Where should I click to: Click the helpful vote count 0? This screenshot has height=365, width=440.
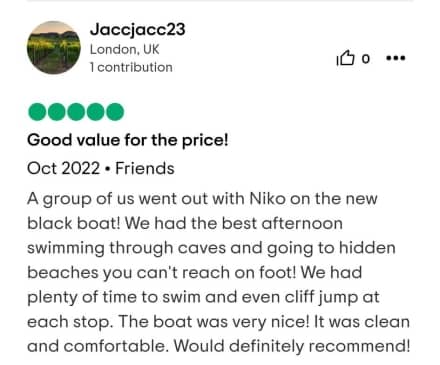pos(366,59)
